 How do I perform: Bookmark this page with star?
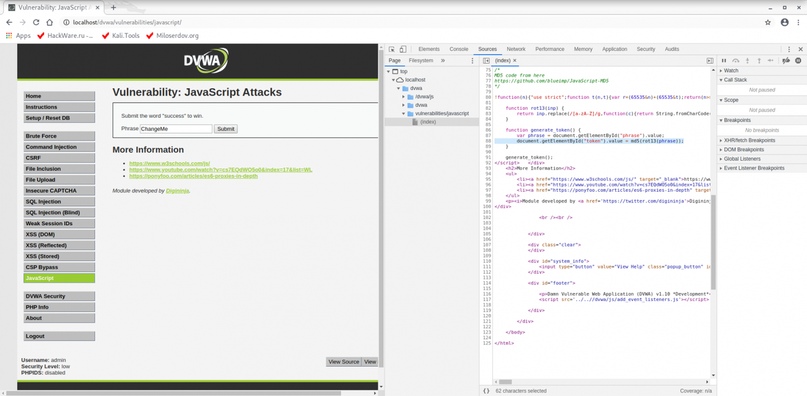[768, 22]
